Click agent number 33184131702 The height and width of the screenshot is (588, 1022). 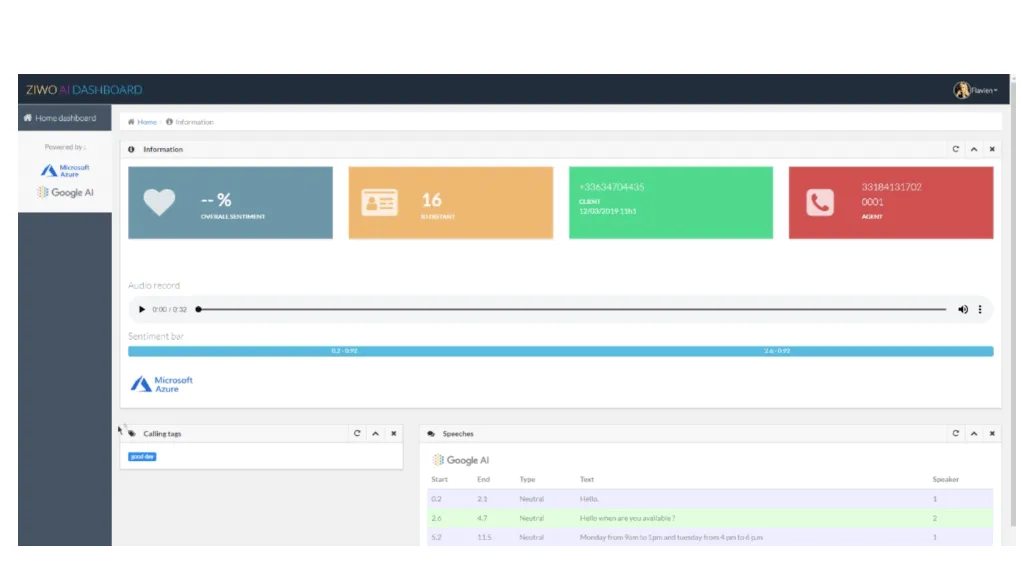(x=891, y=187)
